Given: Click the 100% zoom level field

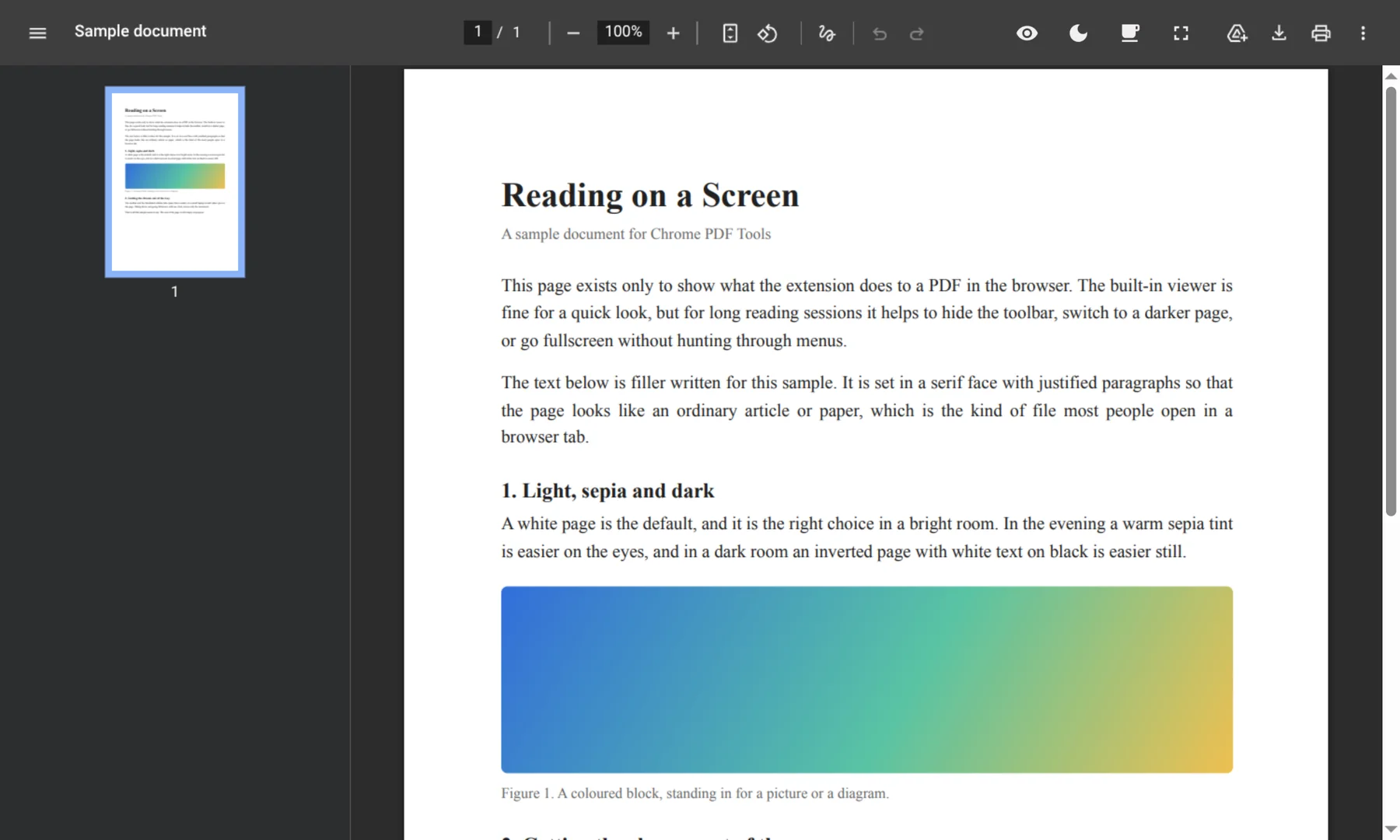Looking at the screenshot, I should [x=623, y=32].
